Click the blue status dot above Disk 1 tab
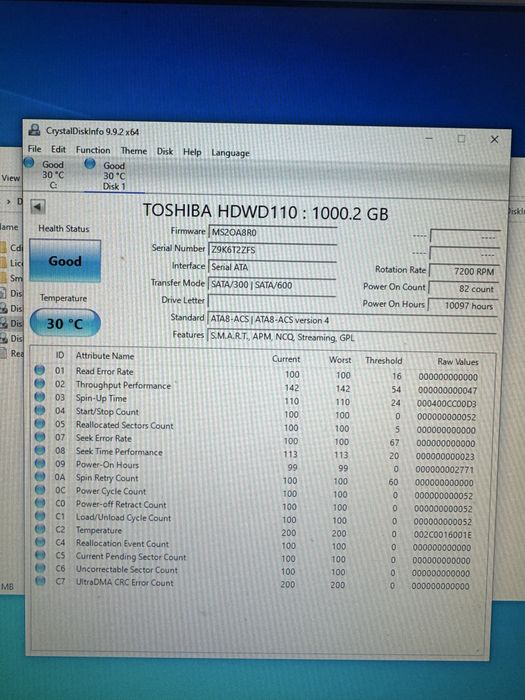 [90, 164]
